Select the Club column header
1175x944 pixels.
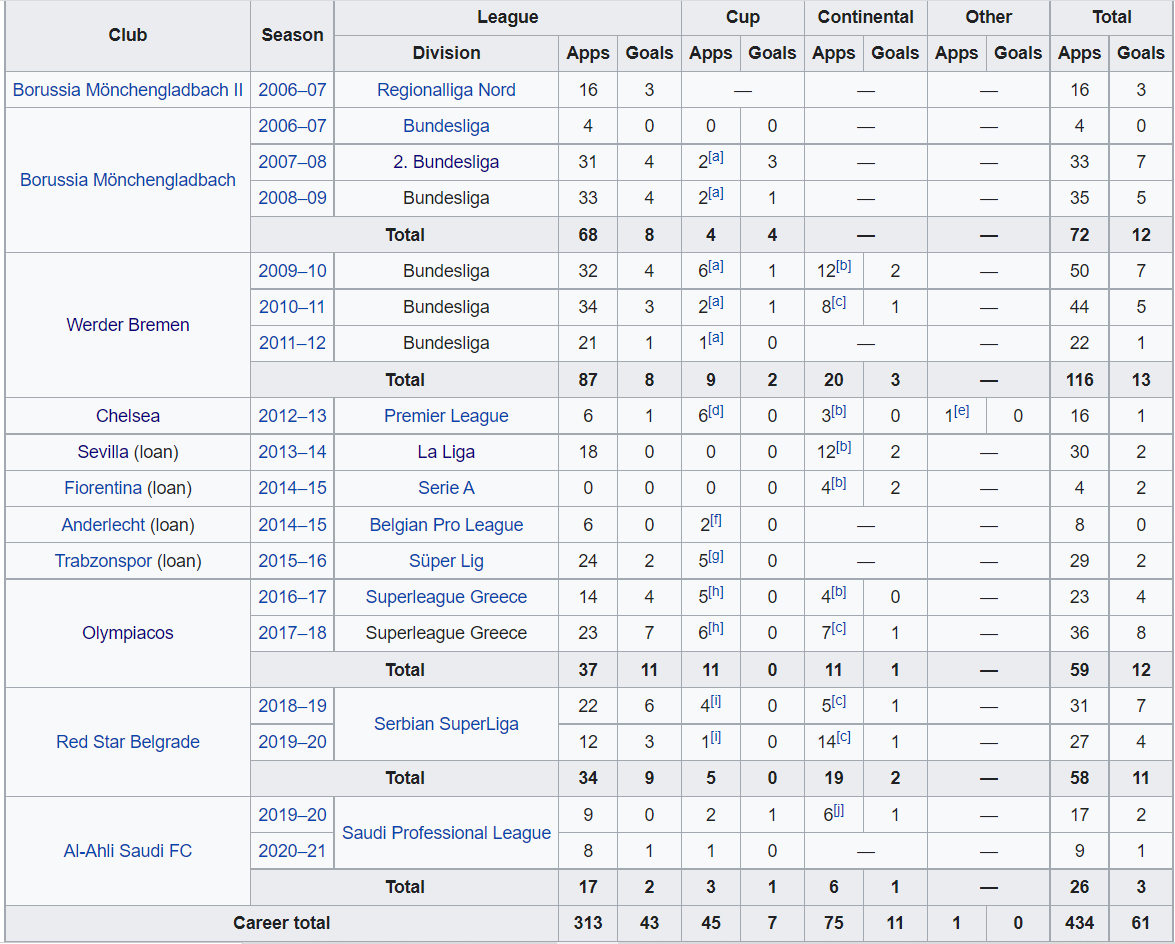[127, 35]
